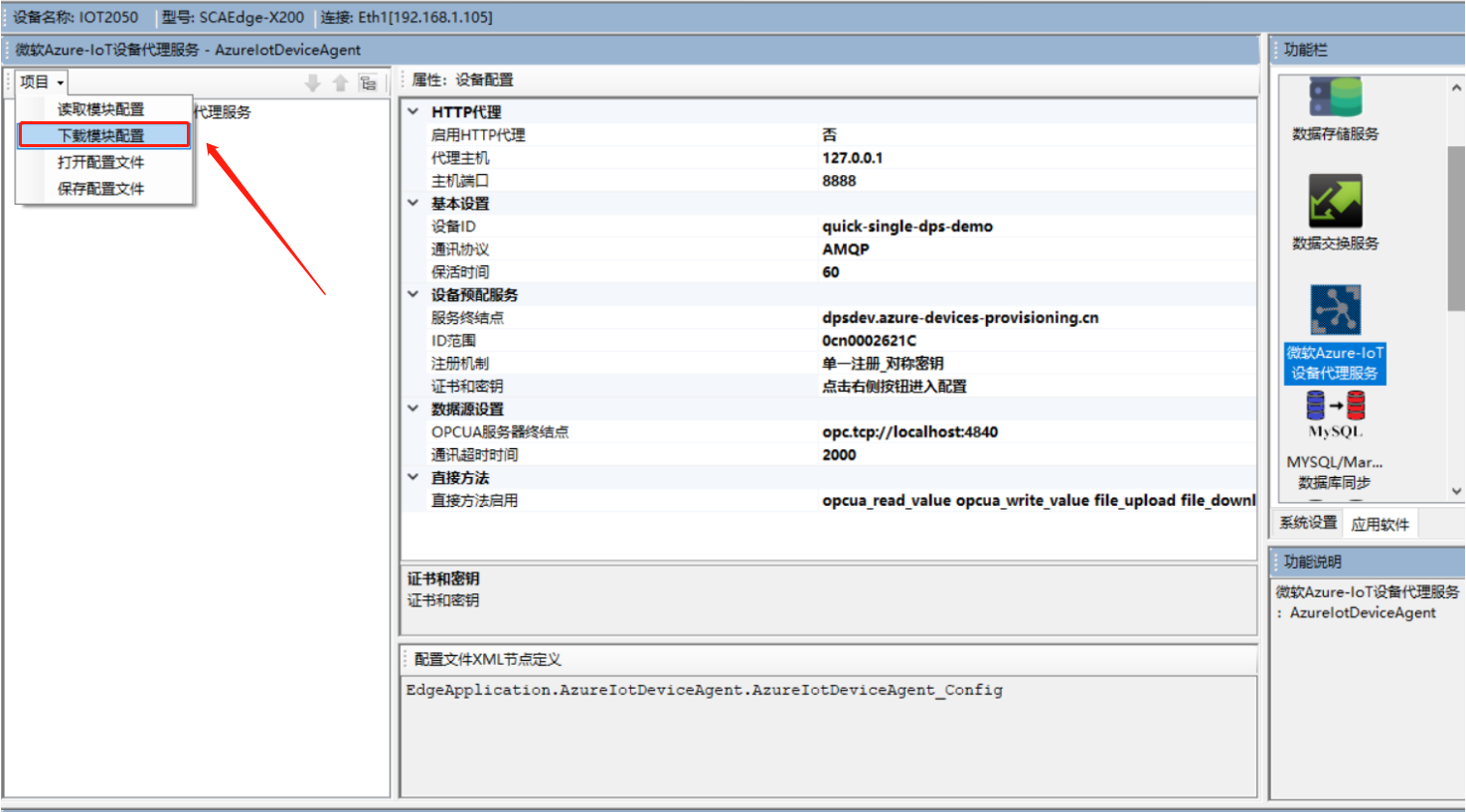1466x812 pixels.
Task: Switch to the 系统设置 tab
Action: coord(1307,523)
